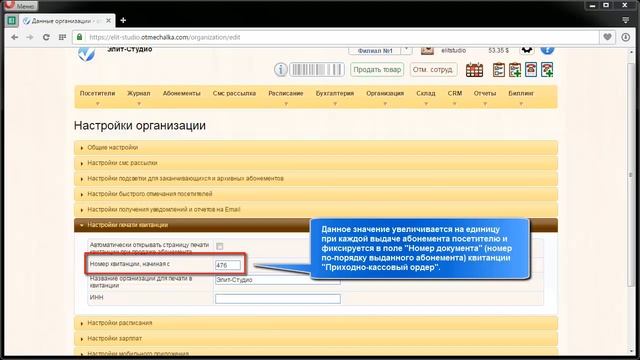Open the Абонементы menu
Viewport: 640px width, 360px height.
tap(182, 93)
